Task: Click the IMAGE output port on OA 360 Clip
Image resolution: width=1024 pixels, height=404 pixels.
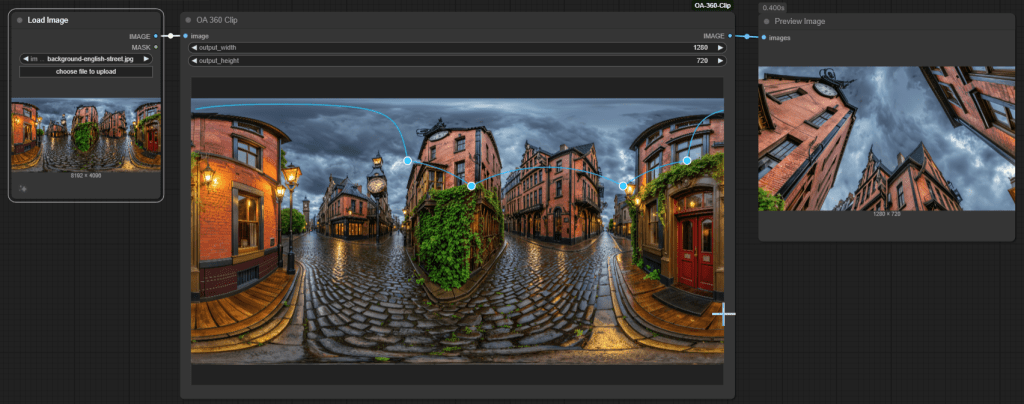Action: click(731, 36)
